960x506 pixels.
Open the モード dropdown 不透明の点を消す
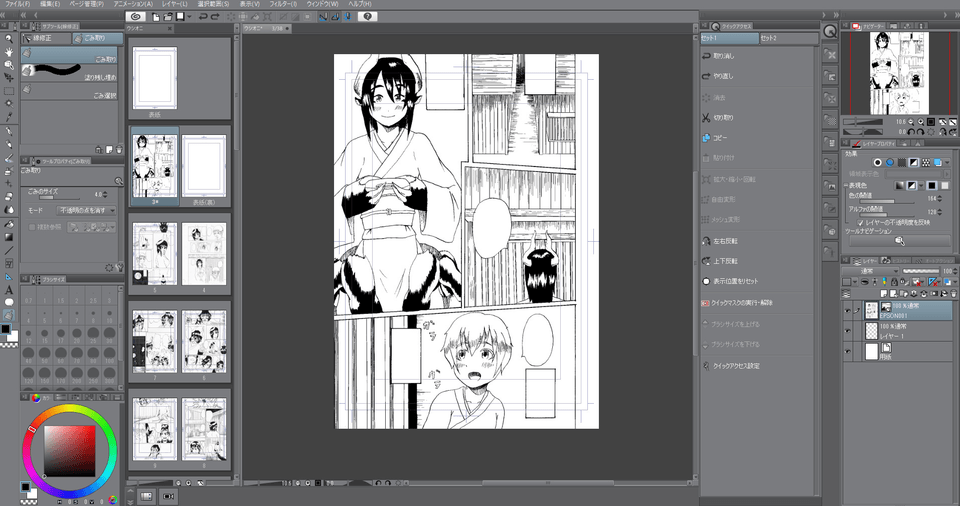(x=86, y=210)
